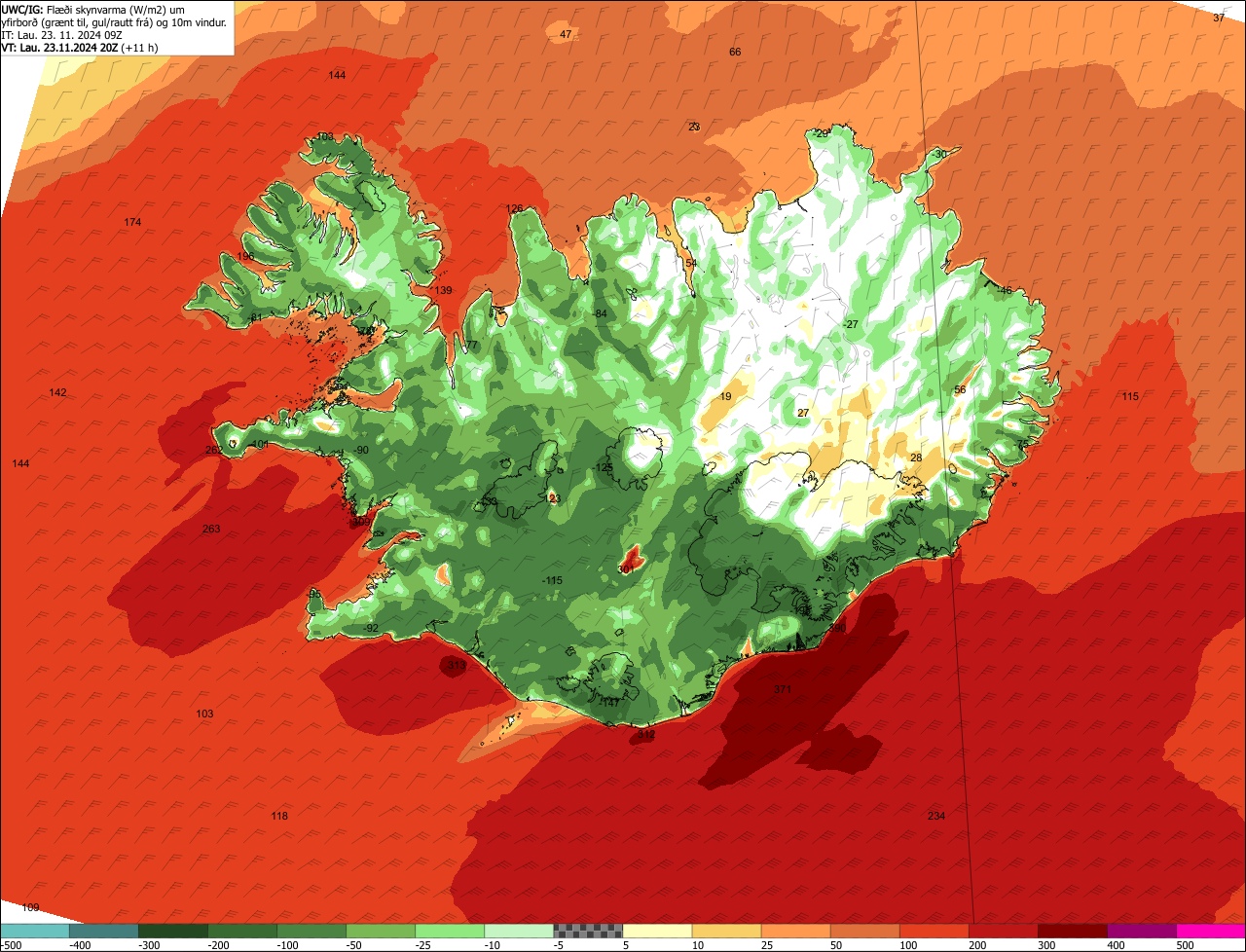Click the -115 value in southern Iceland
The width and height of the screenshot is (1246, 952).
(x=552, y=581)
